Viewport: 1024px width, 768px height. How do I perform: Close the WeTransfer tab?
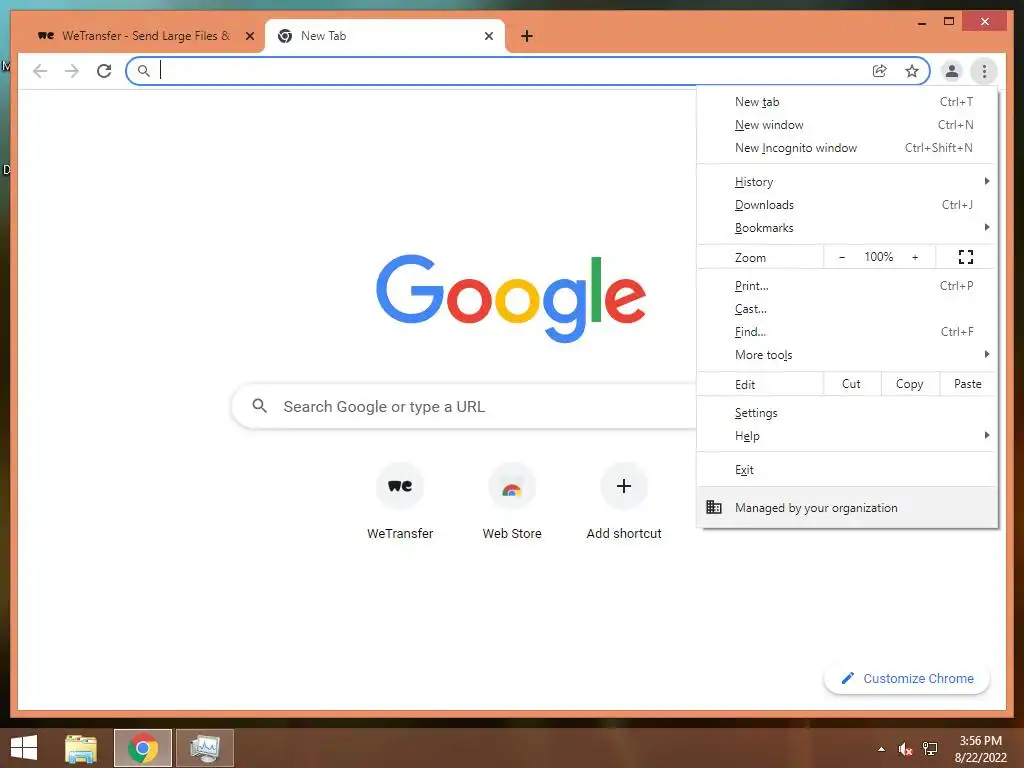pyautogui.click(x=249, y=36)
